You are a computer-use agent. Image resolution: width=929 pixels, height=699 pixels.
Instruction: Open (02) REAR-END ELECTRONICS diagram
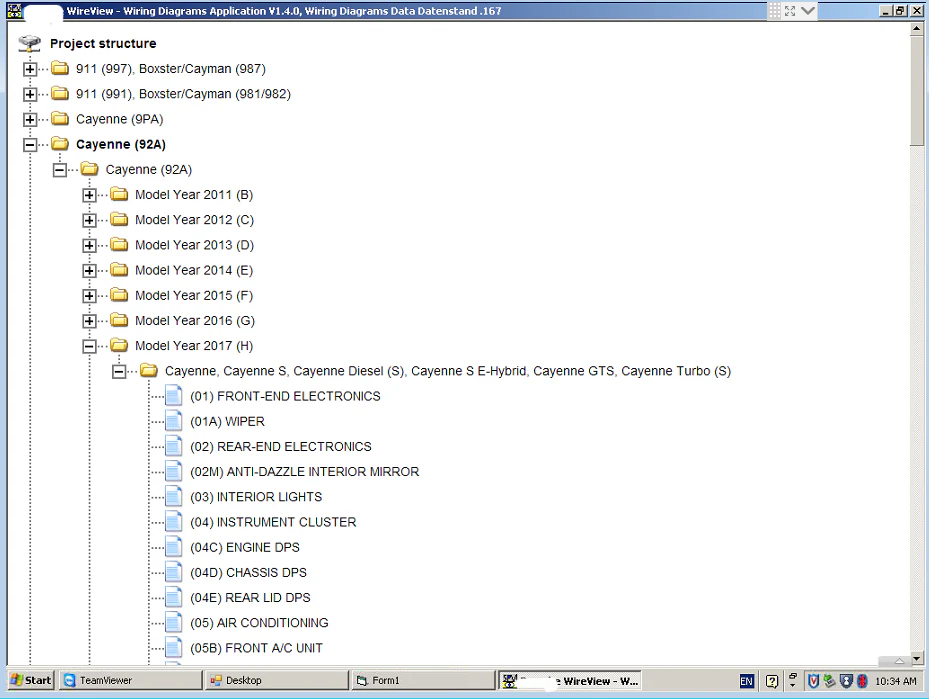tap(281, 446)
